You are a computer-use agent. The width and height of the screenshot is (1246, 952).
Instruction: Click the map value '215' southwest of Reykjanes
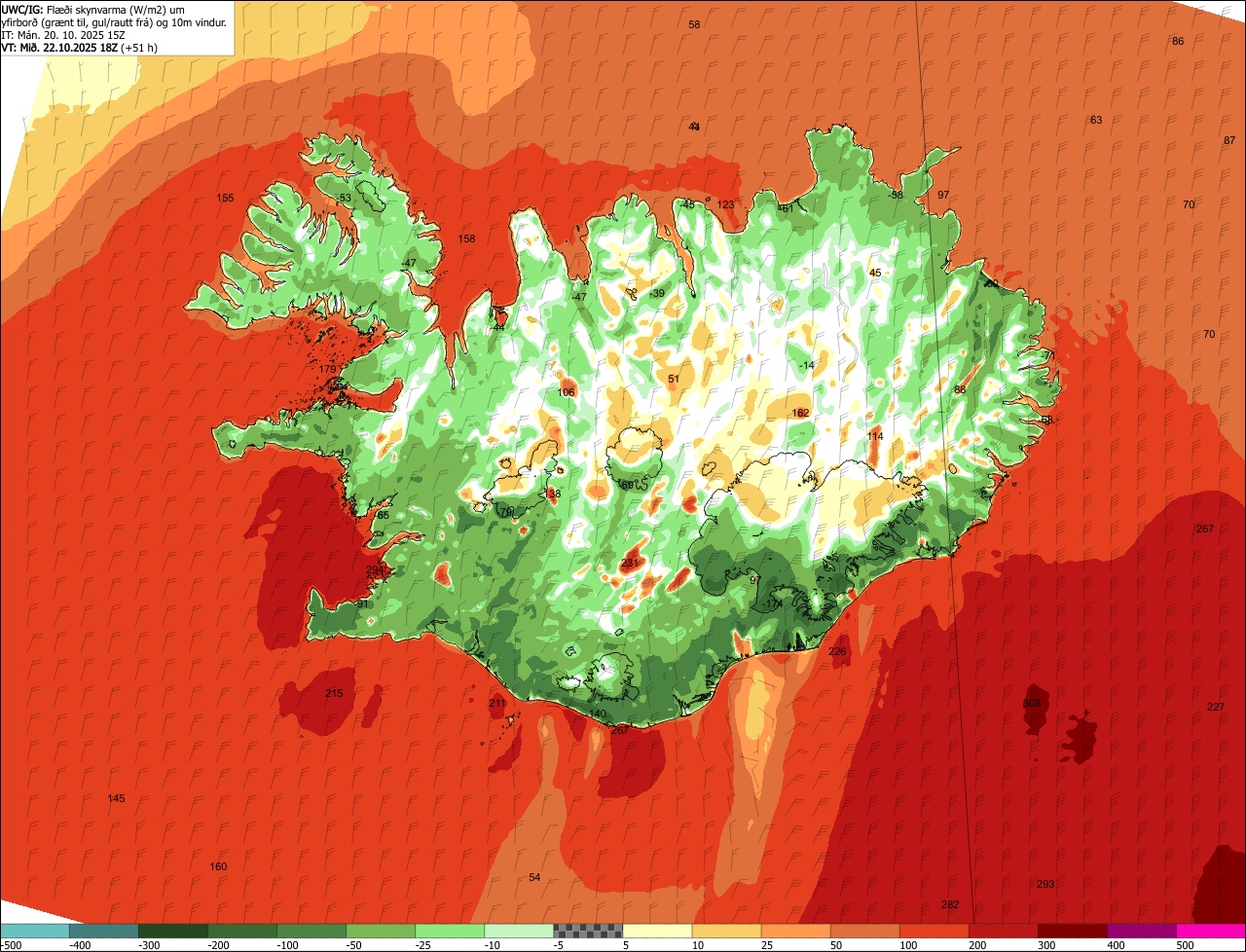tap(334, 693)
